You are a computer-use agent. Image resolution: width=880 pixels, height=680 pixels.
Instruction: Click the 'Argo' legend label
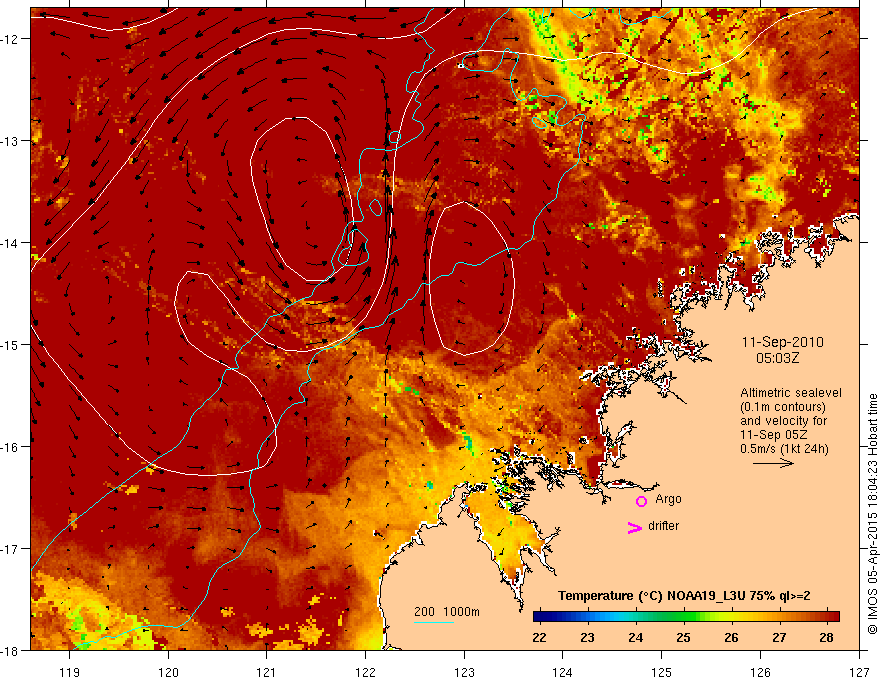coord(668,499)
